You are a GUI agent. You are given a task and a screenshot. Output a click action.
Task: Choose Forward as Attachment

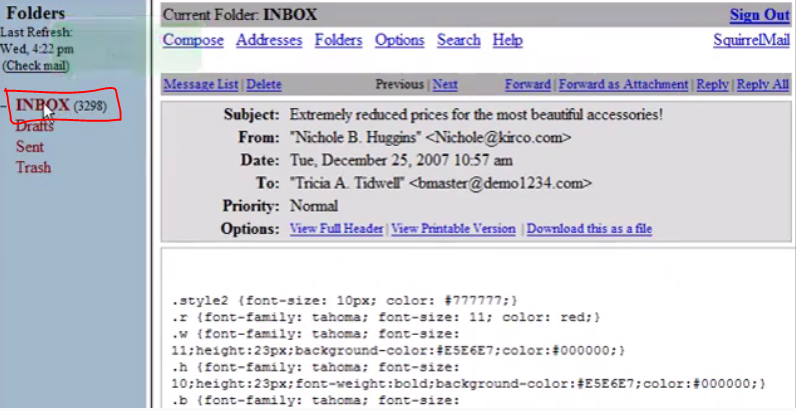(x=624, y=84)
